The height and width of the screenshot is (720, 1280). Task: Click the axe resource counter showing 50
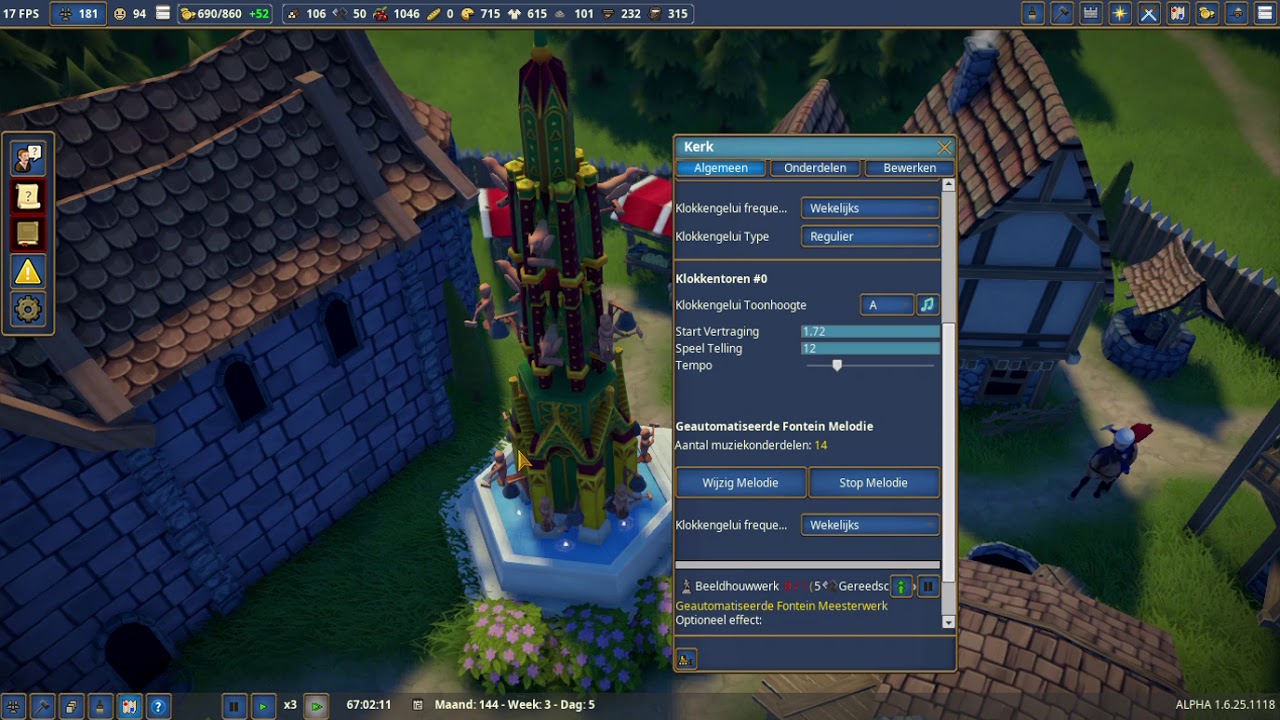point(348,14)
